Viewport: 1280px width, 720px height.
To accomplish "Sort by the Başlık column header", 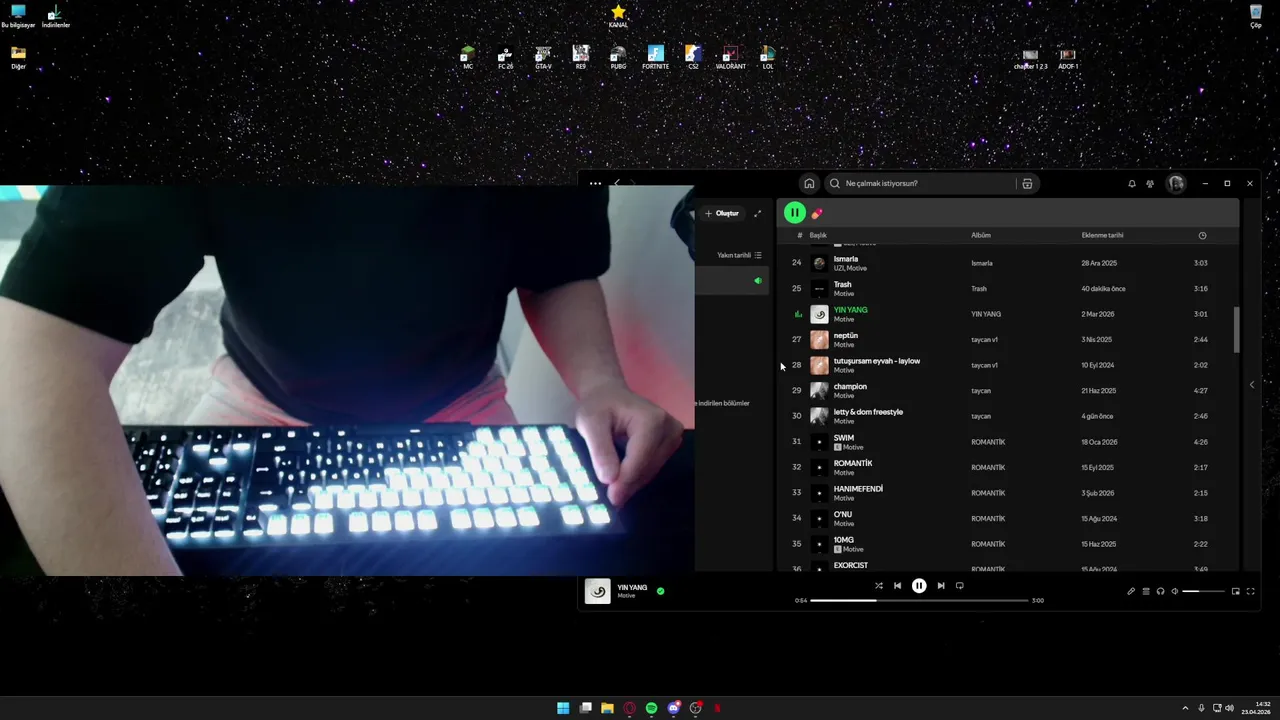I will (818, 235).
